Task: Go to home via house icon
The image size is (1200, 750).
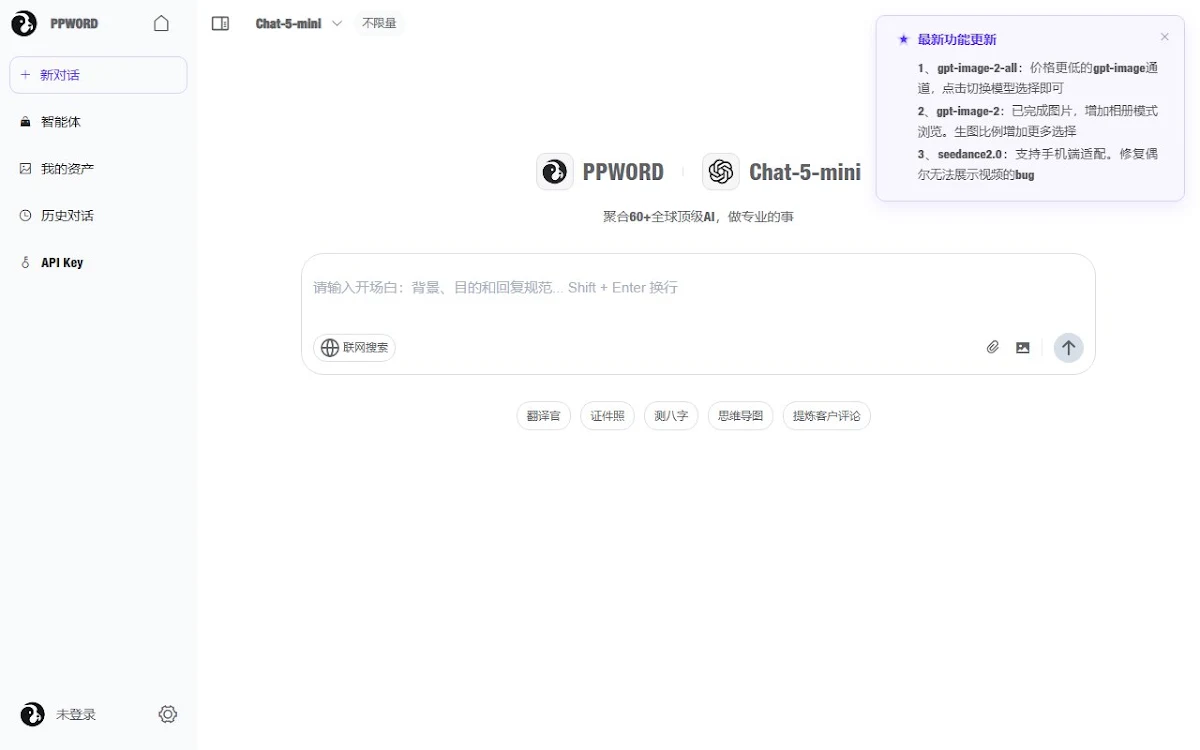Action: coord(161,23)
